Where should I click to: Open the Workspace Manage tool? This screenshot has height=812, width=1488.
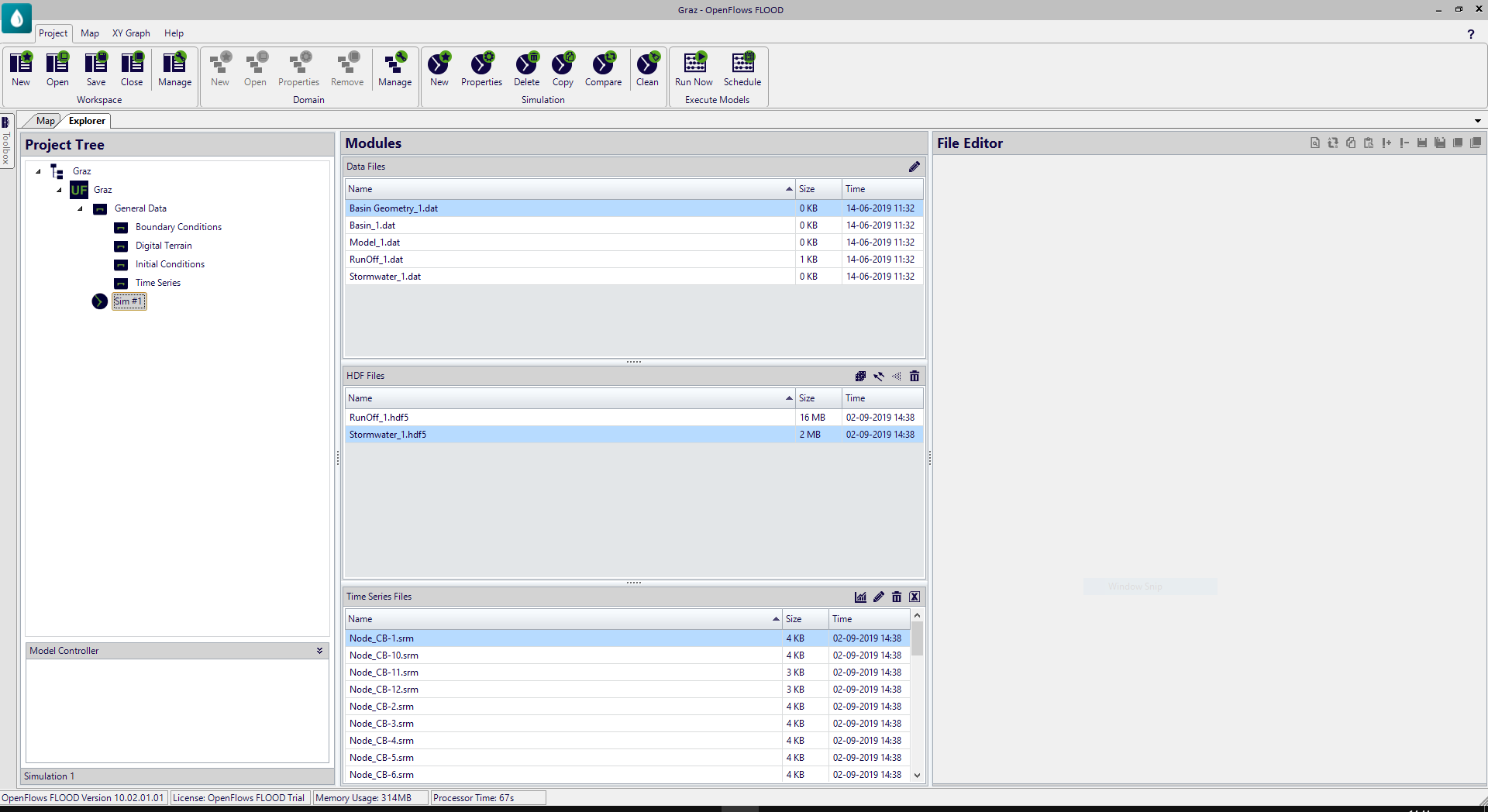coord(175,70)
